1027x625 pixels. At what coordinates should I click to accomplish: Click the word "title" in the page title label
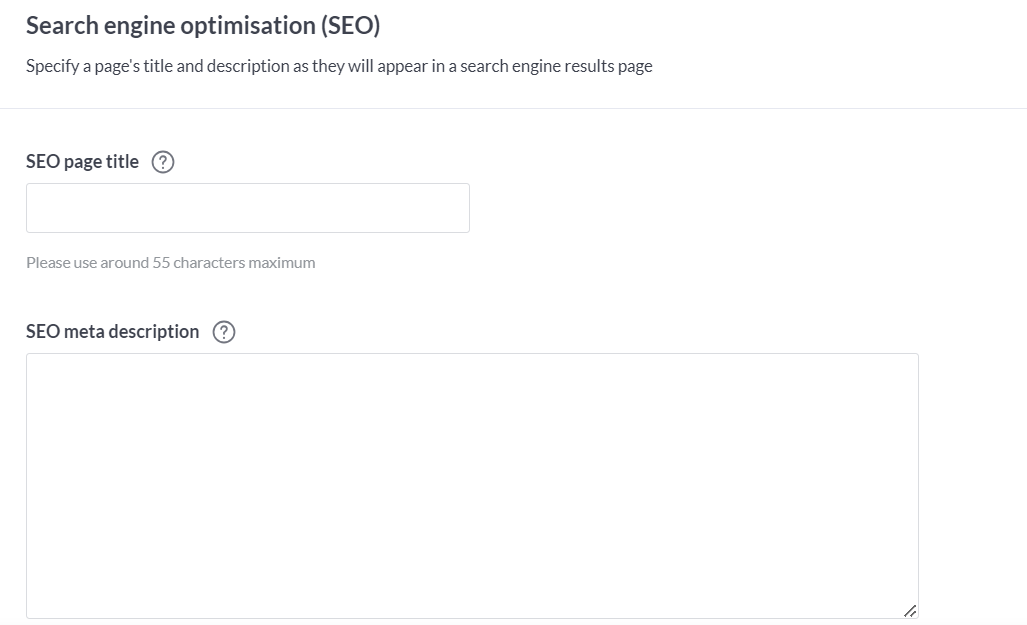coord(122,162)
